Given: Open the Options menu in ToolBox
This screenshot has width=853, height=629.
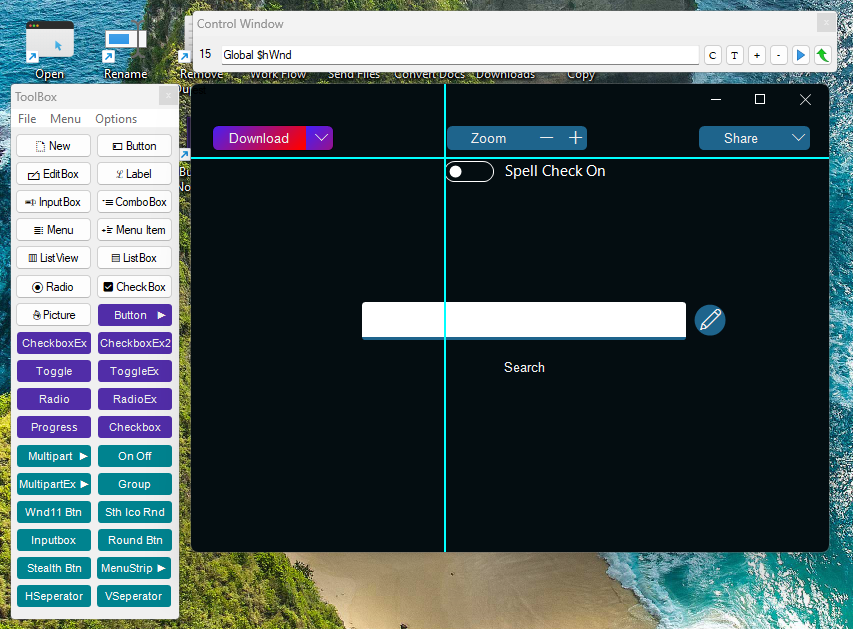Looking at the screenshot, I should point(116,119).
